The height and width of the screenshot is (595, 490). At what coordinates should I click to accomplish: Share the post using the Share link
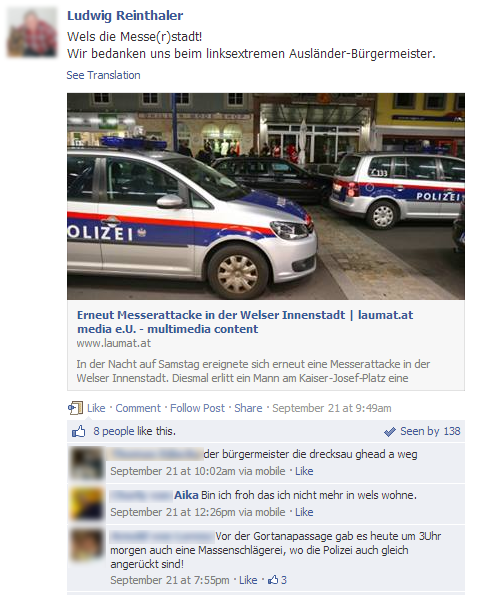(x=248, y=408)
